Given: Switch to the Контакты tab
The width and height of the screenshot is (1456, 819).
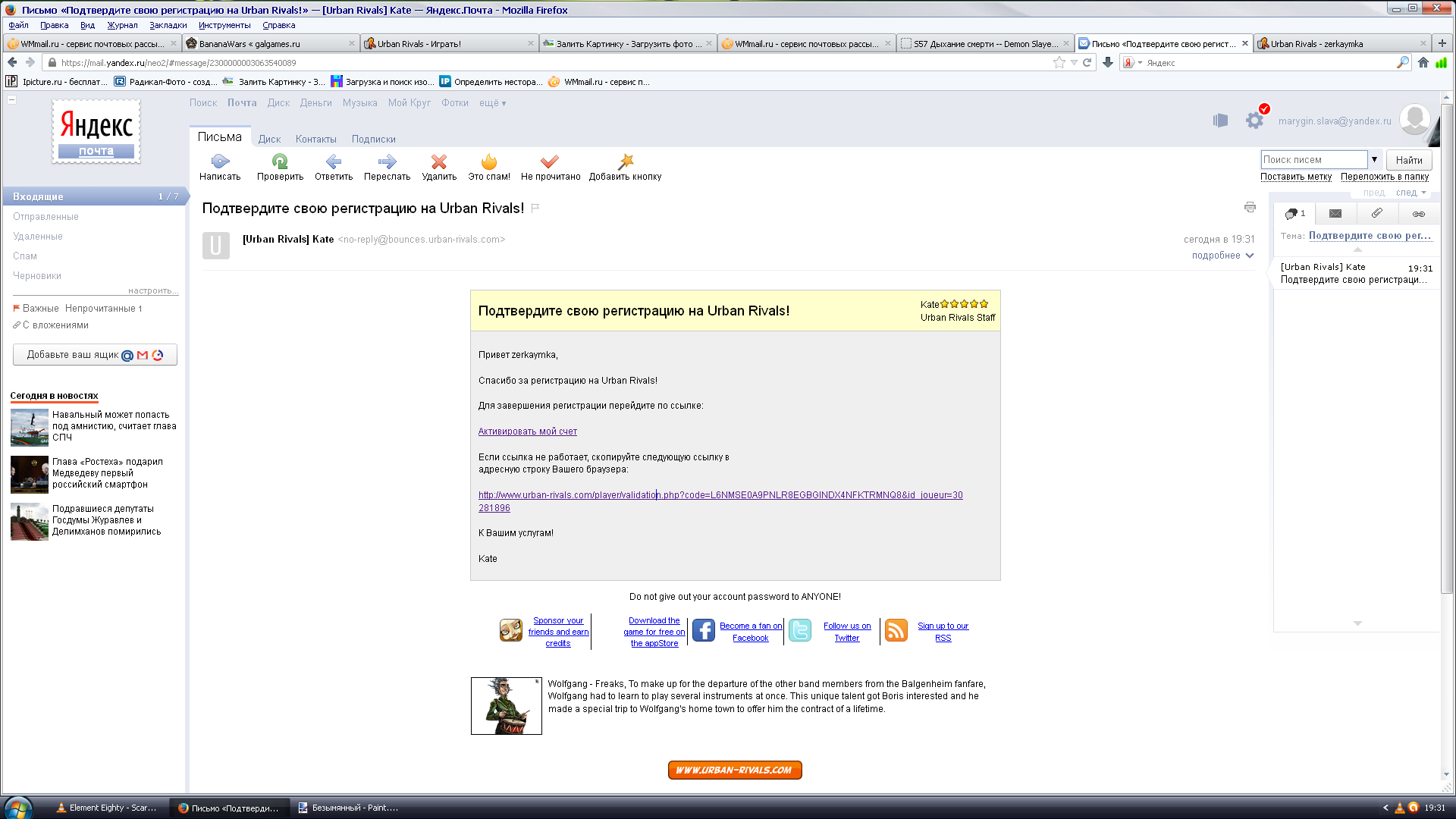Looking at the screenshot, I should coord(316,140).
